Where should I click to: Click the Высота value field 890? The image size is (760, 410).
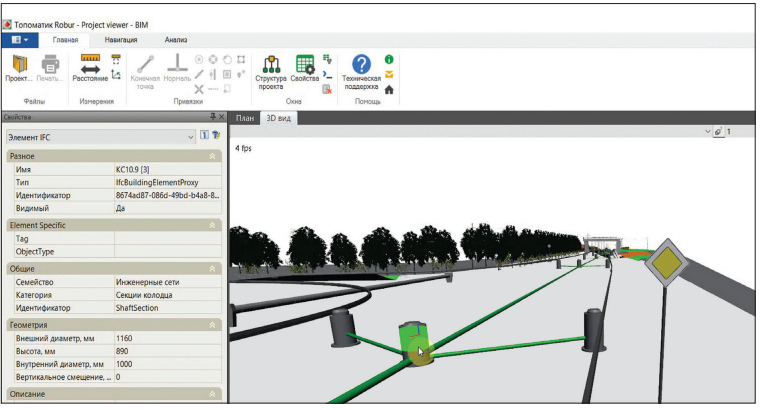(165, 352)
